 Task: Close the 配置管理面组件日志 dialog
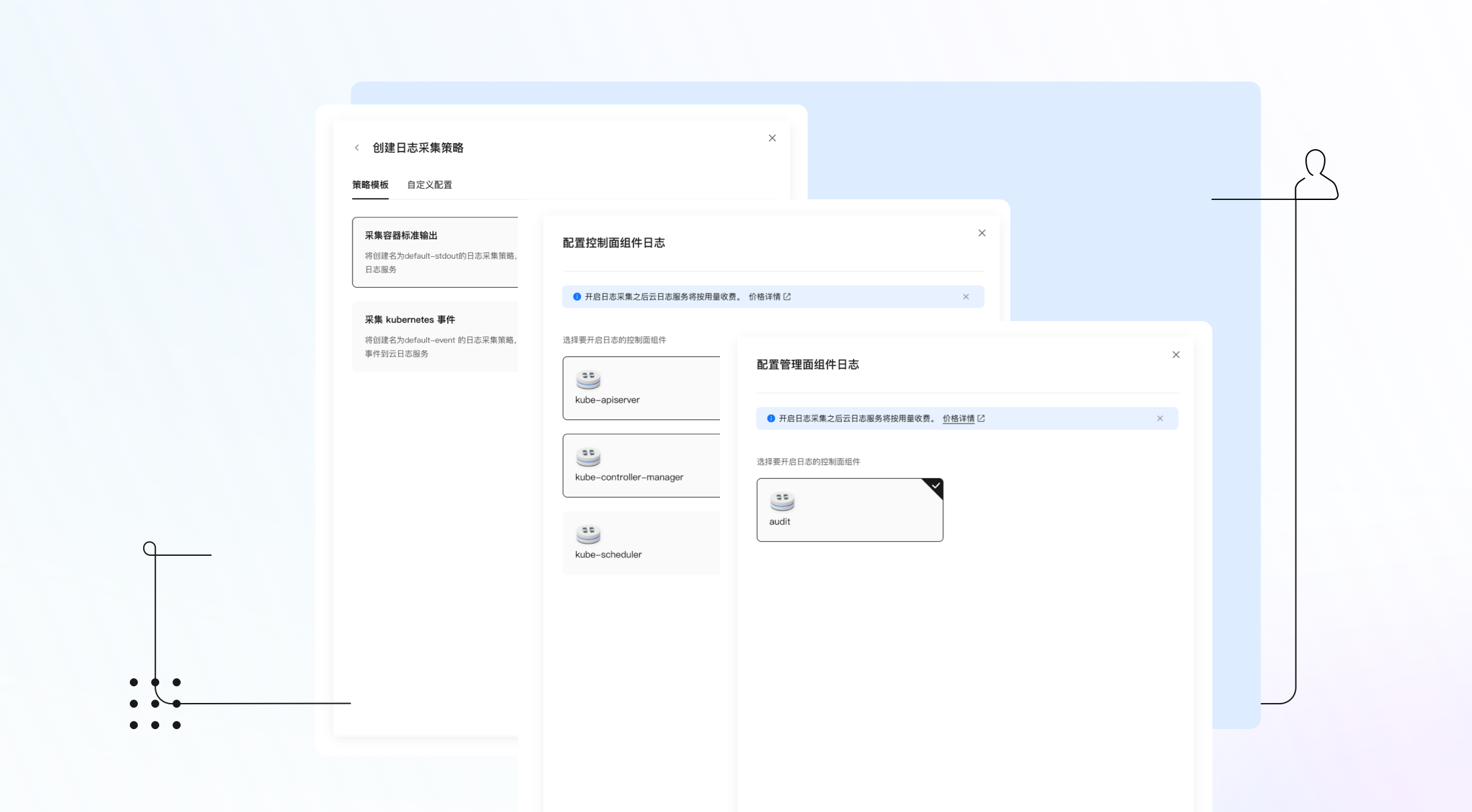click(1176, 354)
